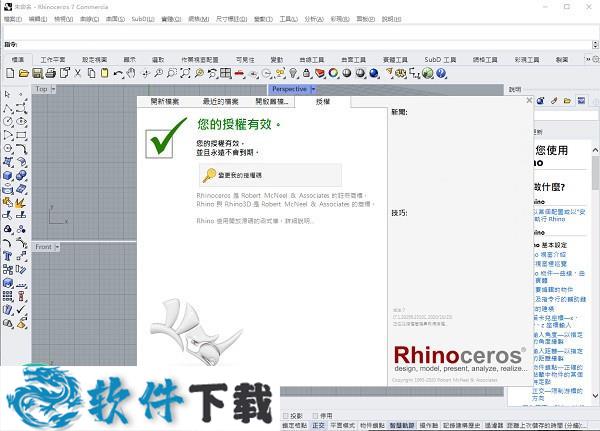Toggle 鎖定格點 grid snap in status bar
600x431 pixels.
tap(295, 425)
